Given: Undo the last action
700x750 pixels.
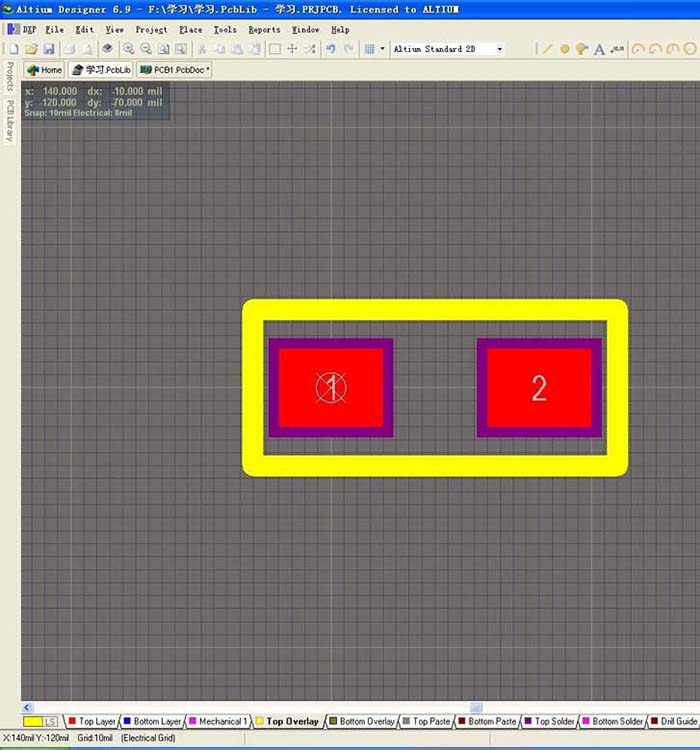Looking at the screenshot, I should (330, 49).
